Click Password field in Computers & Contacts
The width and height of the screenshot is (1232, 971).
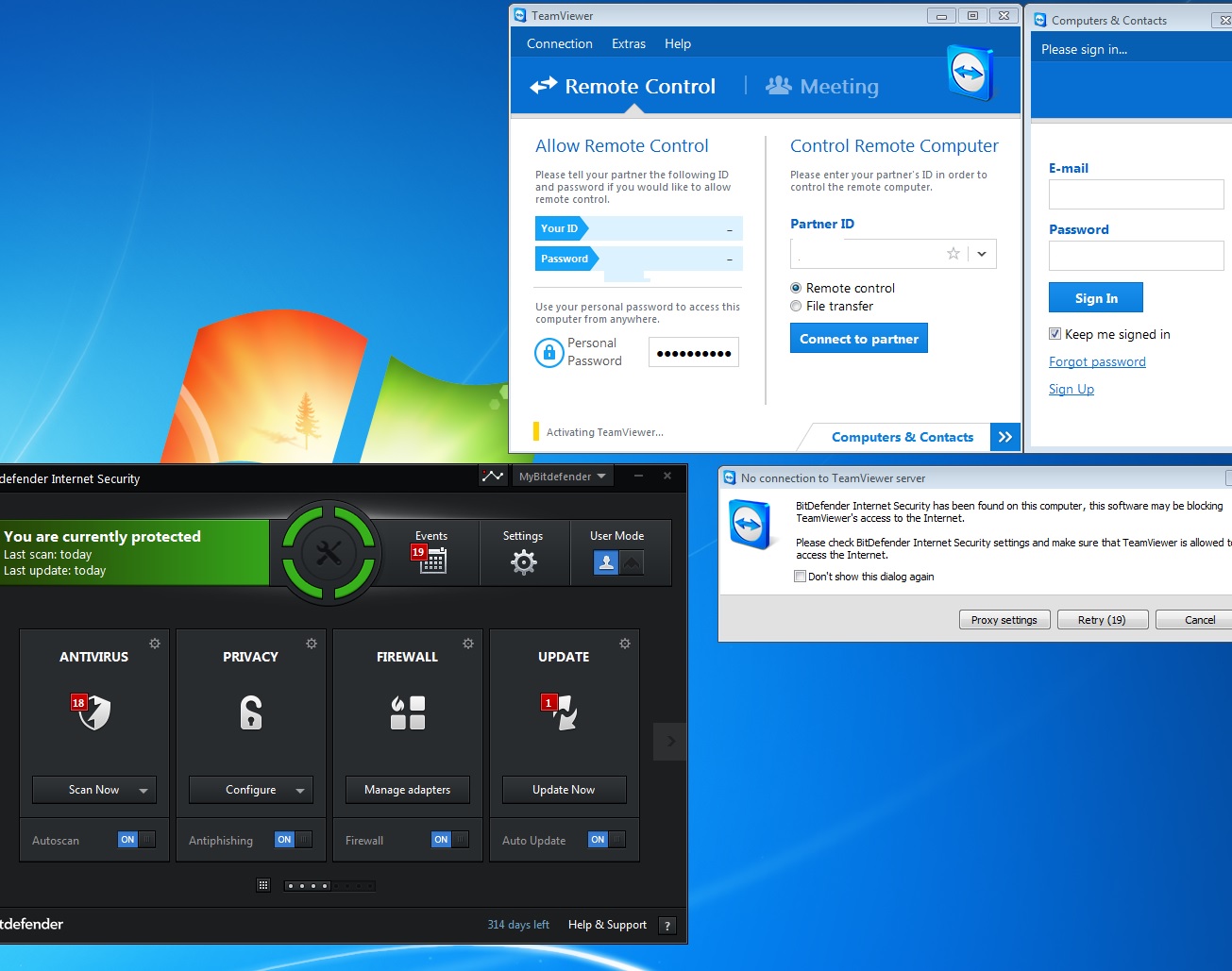[x=1136, y=256]
